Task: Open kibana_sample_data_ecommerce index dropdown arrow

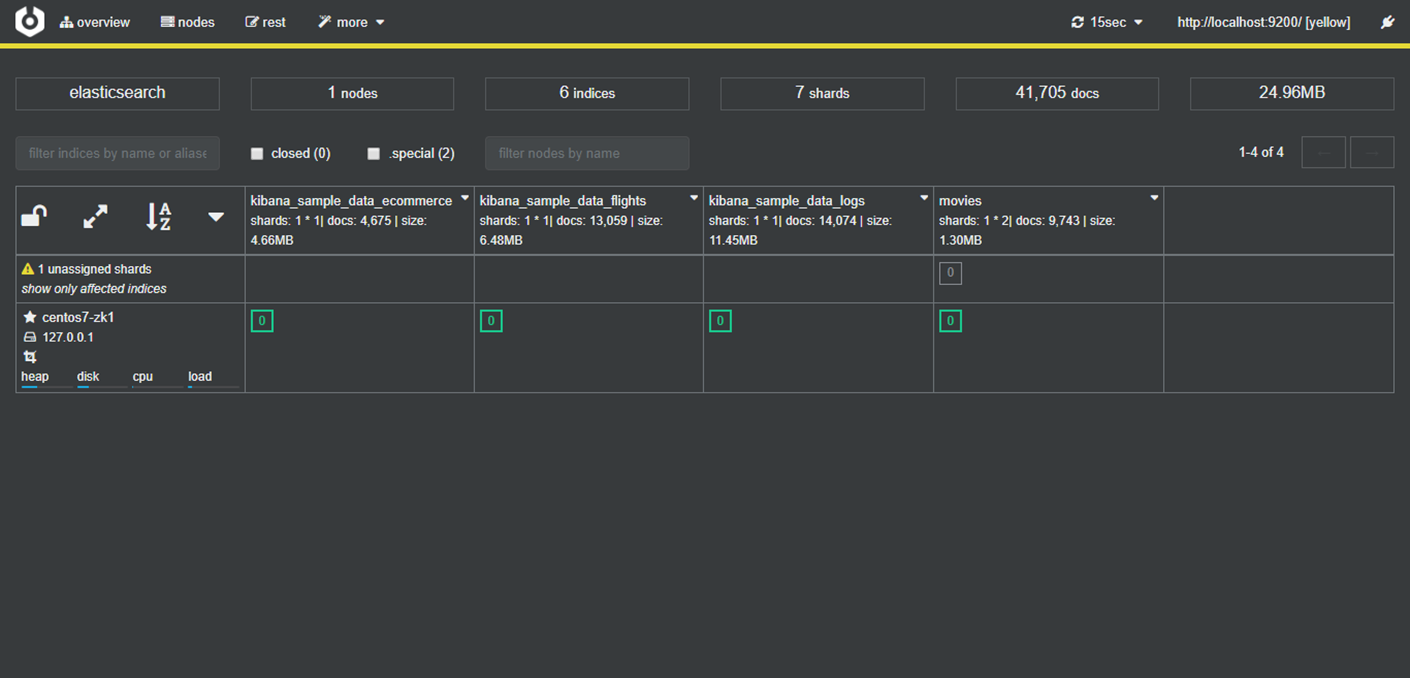Action: (465, 199)
